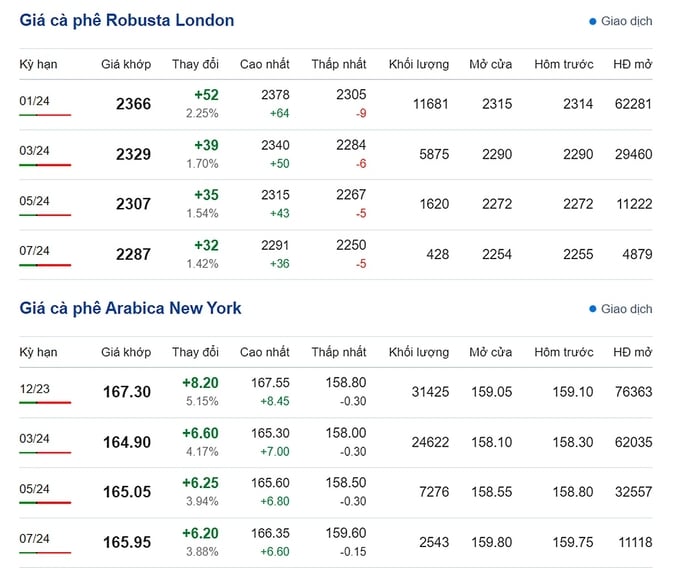Click the +6.25 change value

200,483
